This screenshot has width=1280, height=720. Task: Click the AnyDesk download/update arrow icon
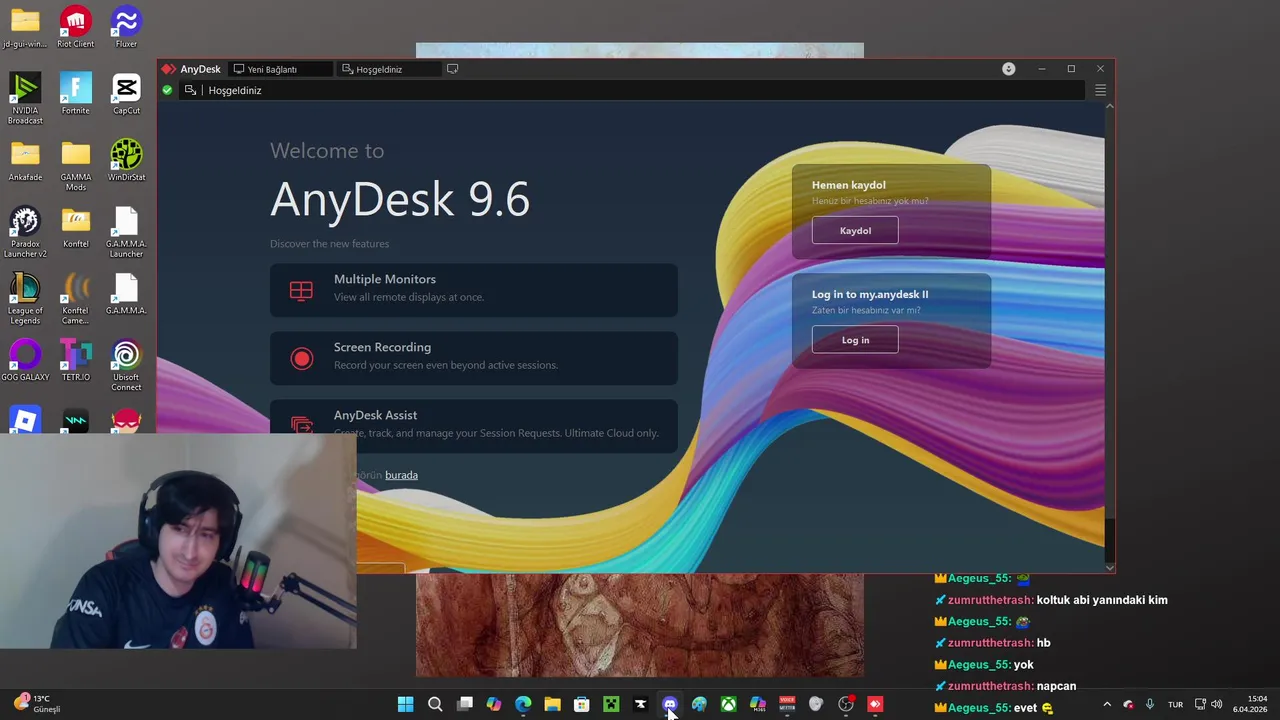(1009, 69)
